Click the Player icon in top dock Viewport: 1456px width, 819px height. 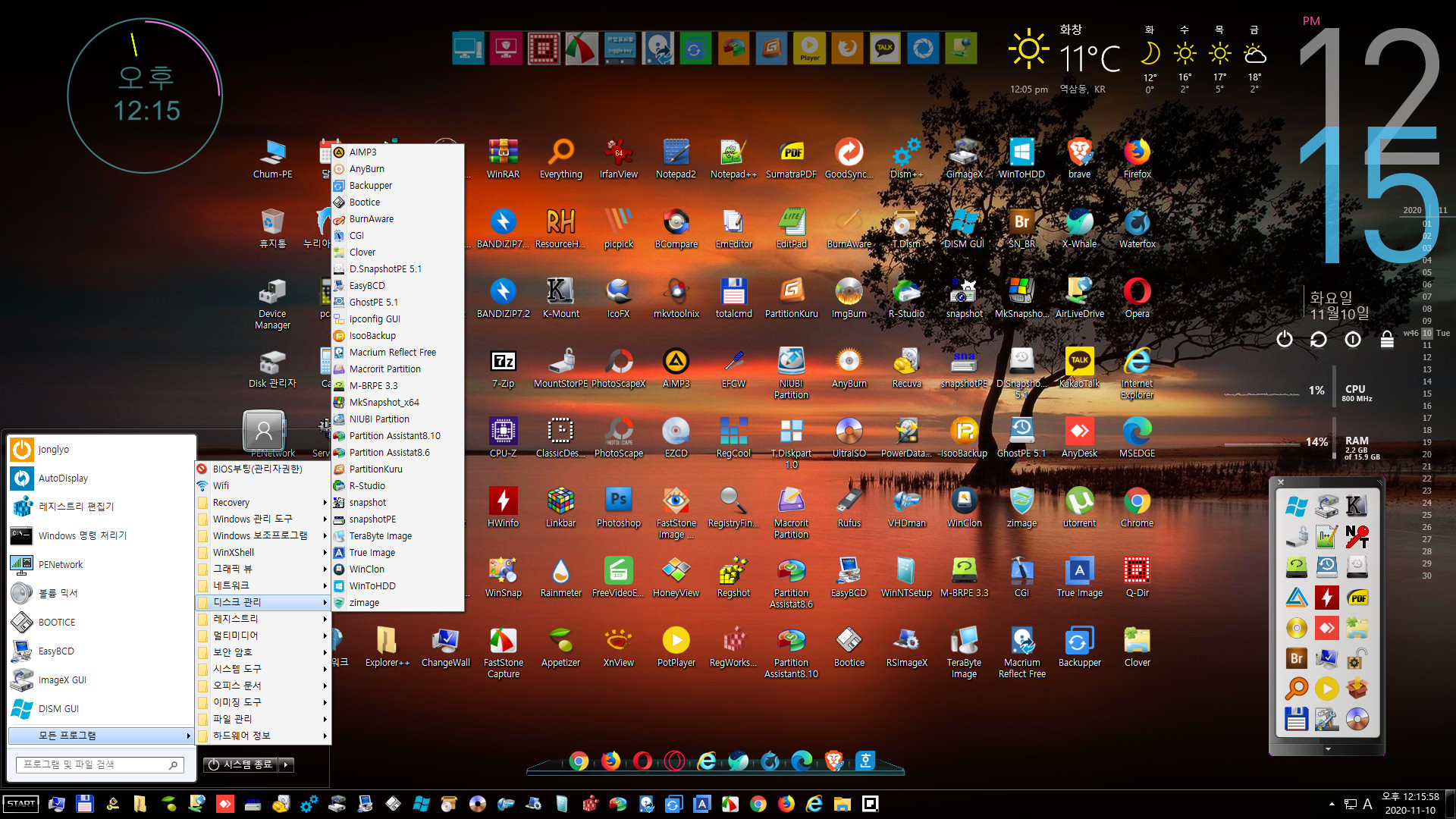(809, 49)
